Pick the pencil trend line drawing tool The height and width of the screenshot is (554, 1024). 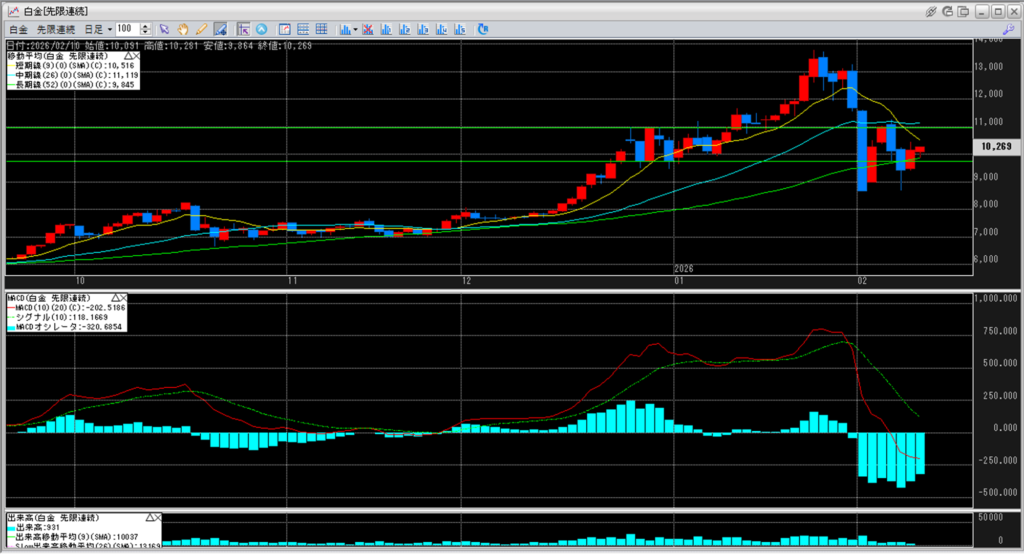(201, 29)
